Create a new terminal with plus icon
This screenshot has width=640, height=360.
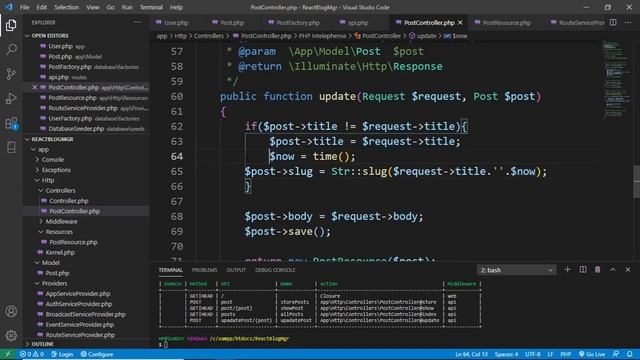click(x=567, y=270)
